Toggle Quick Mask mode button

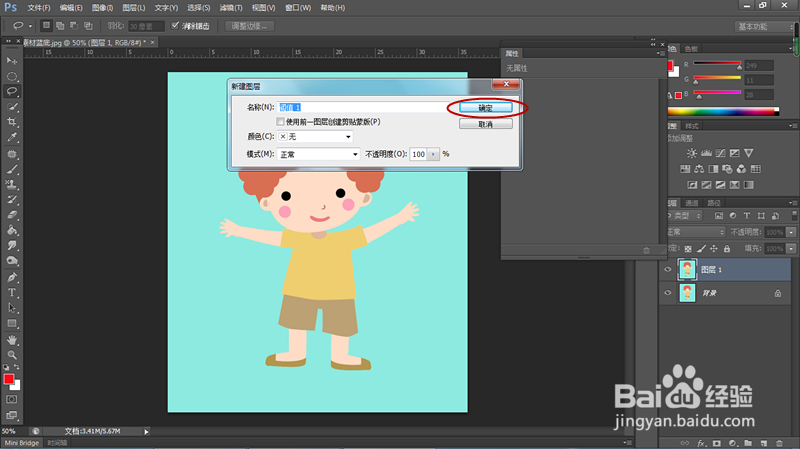pos(12,400)
